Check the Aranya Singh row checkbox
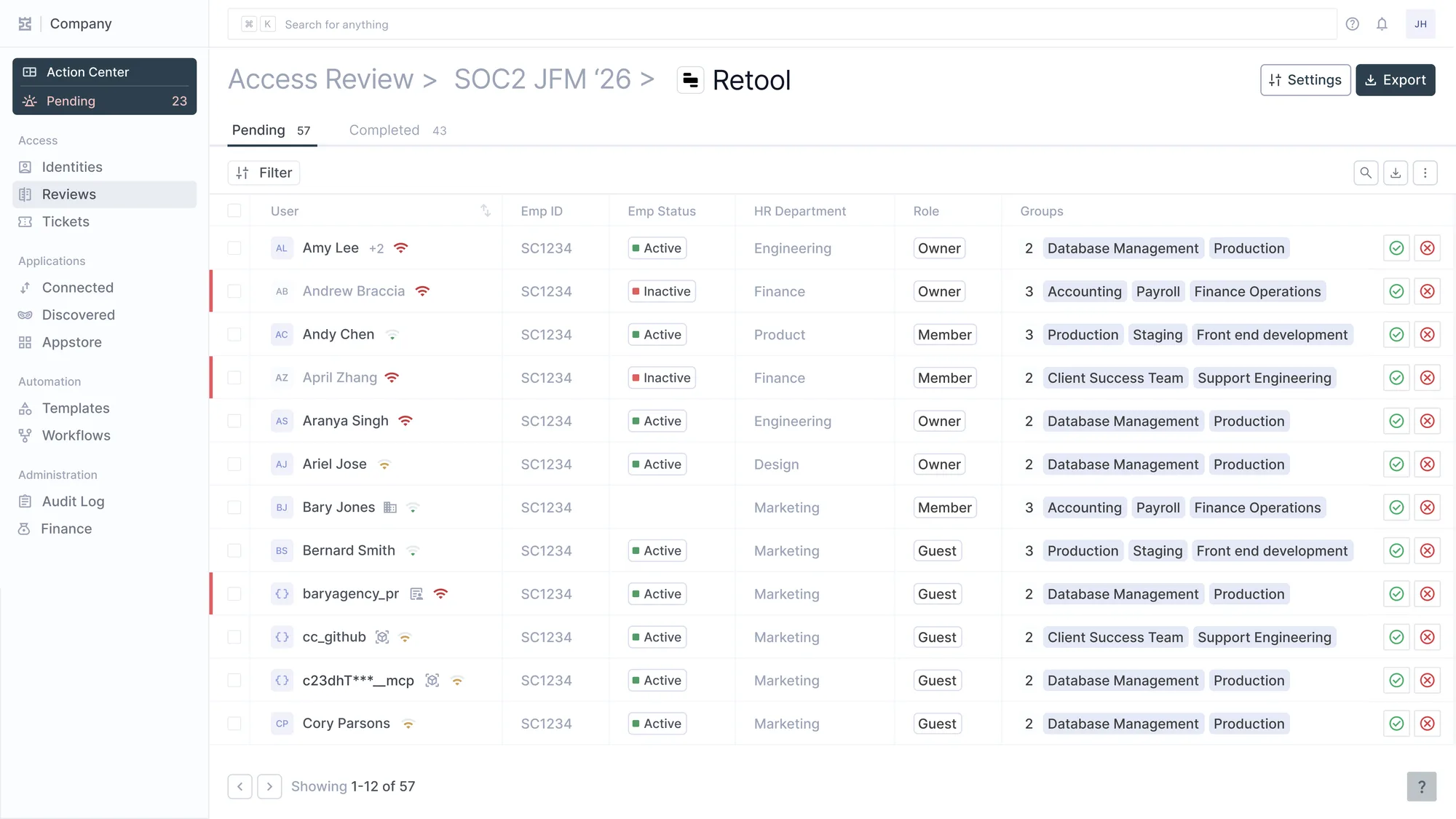 [234, 421]
